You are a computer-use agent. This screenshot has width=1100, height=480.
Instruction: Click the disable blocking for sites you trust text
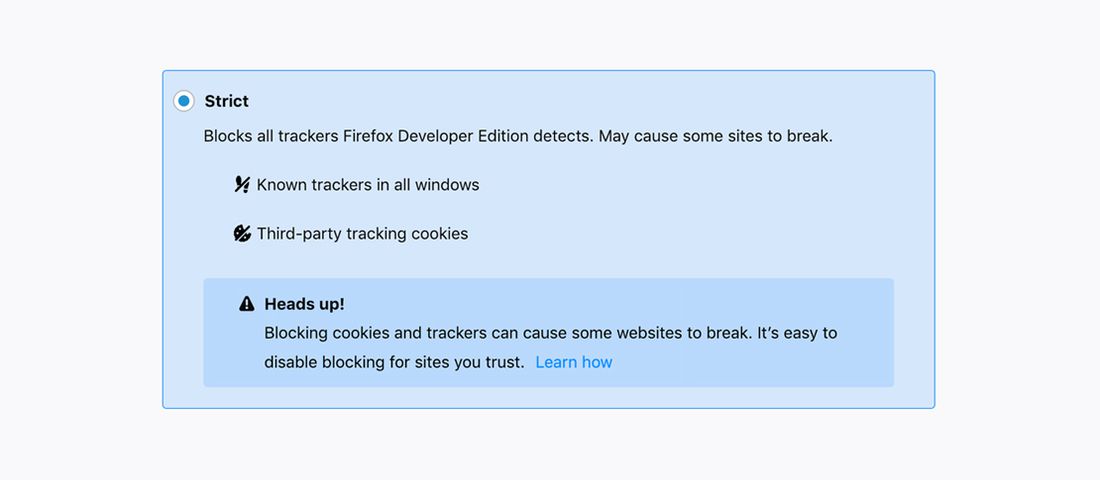[x=394, y=362]
